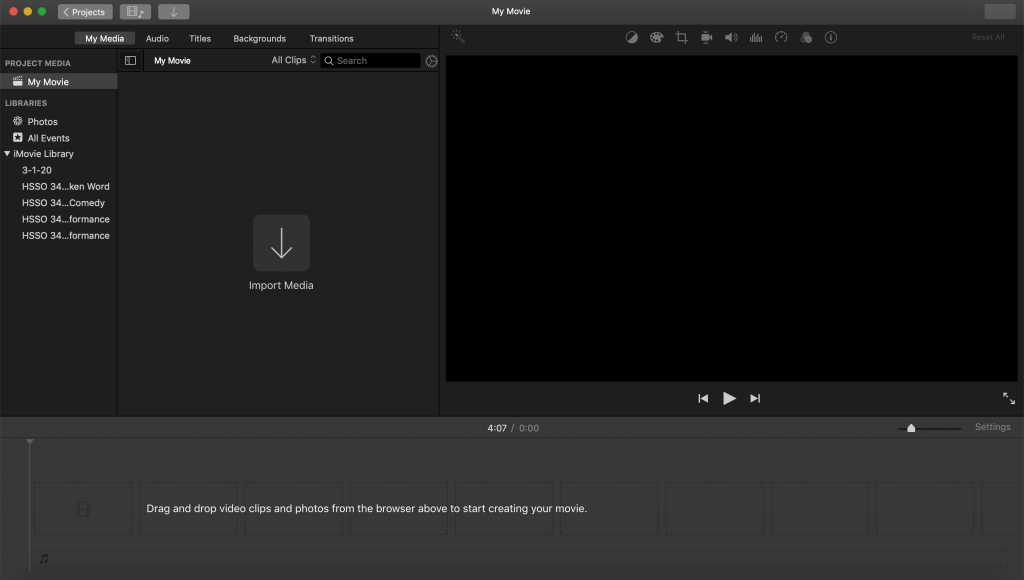Click the timeline zoom slider
This screenshot has height=580, width=1024.
(911, 428)
